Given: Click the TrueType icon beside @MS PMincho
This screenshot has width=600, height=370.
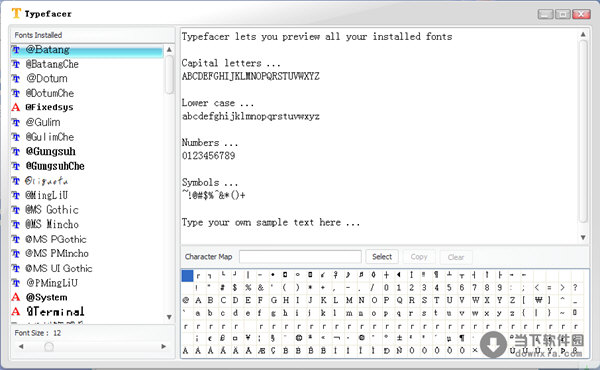Looking at the screenshot, I should tap(16, 254).
